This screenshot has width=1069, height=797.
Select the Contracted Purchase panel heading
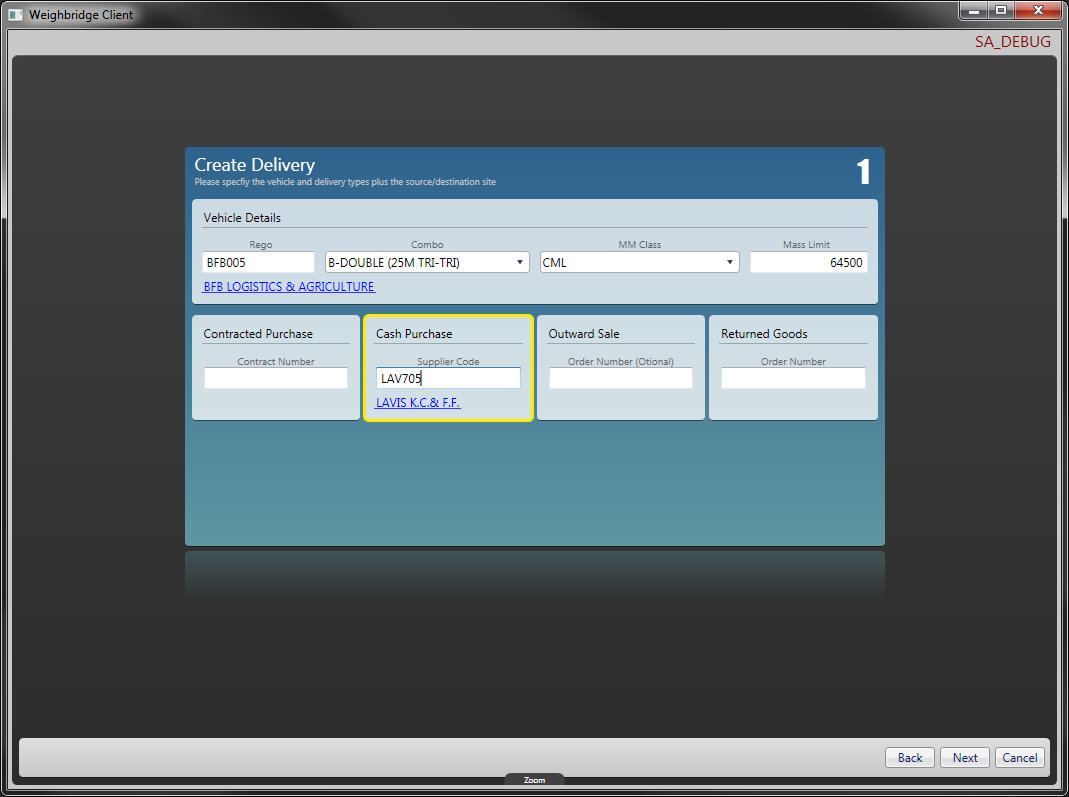click(x=258, y=334)
